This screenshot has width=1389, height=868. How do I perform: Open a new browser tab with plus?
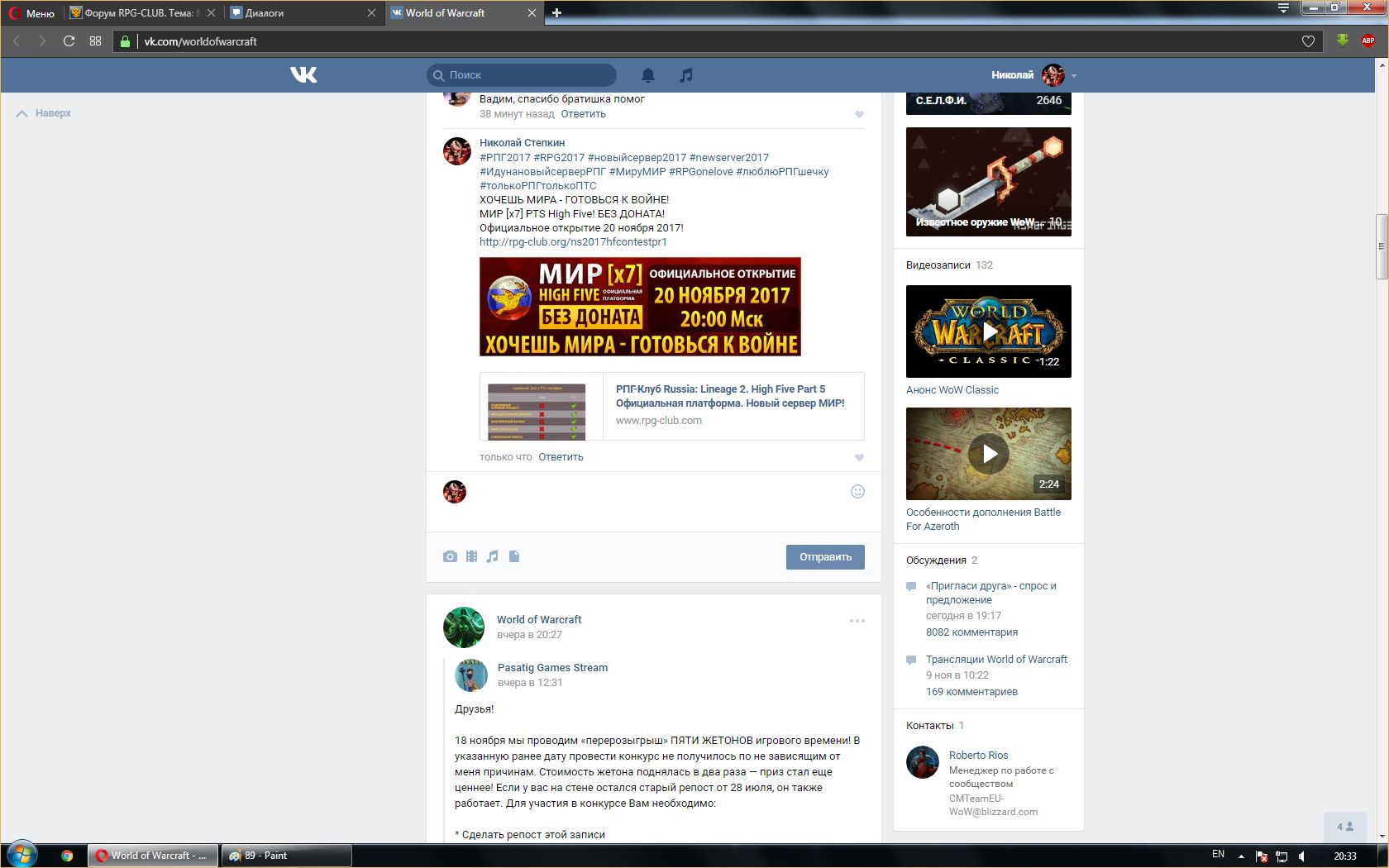(556, 13)
